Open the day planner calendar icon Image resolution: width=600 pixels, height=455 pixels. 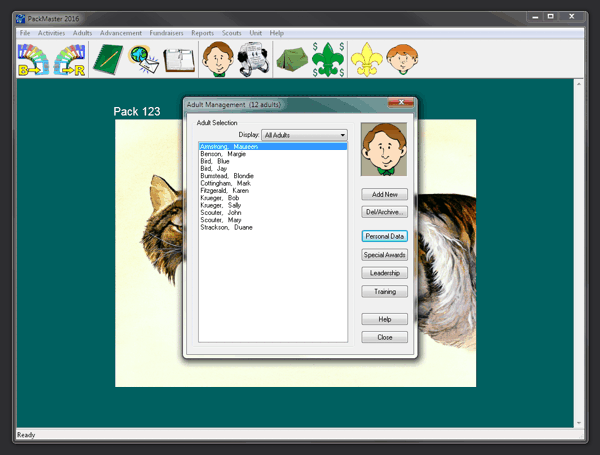(x=179, y=60)
